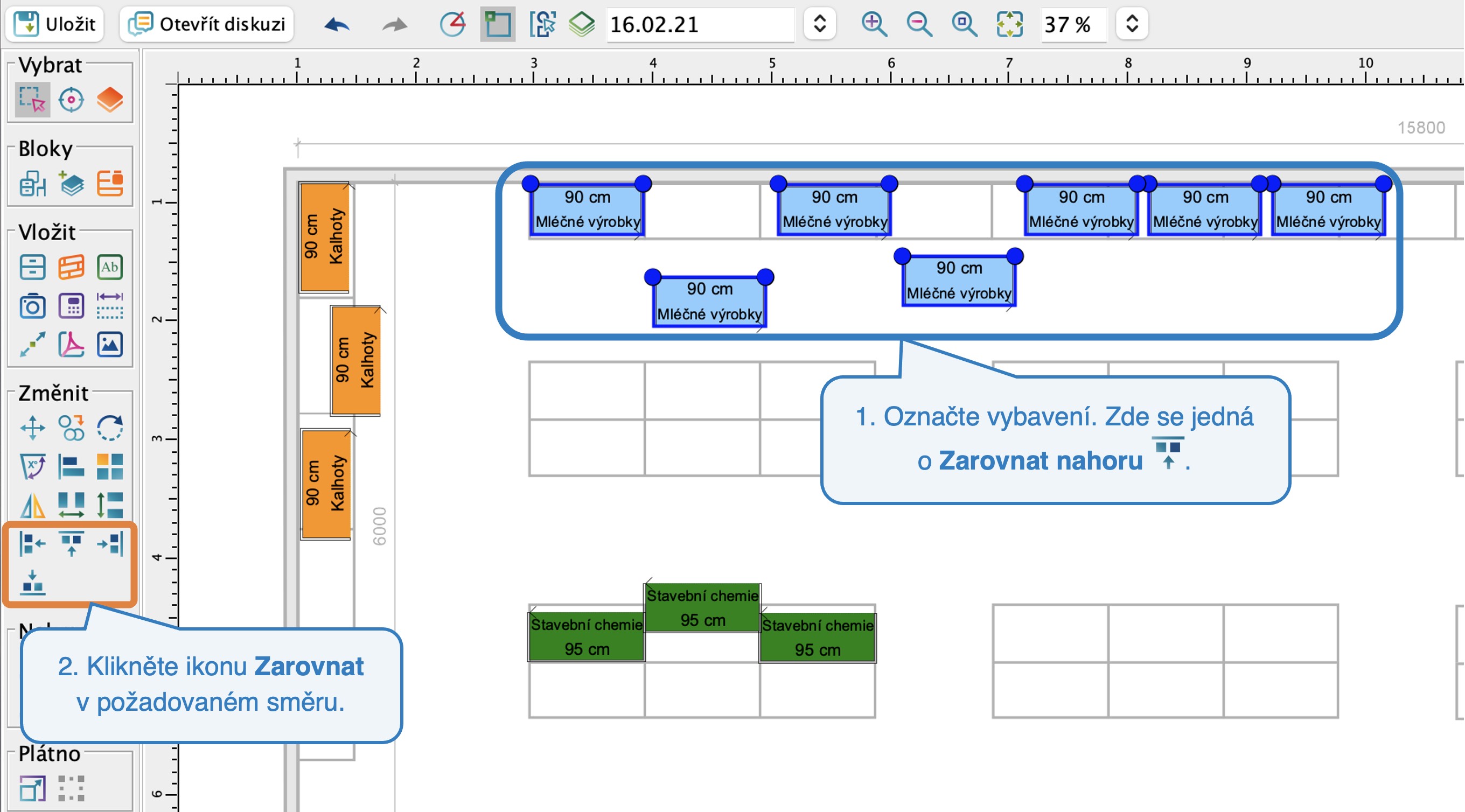Click the duplicate circles icon in Změnit
This screenshot has height=812, width=1465.
coord(71,428)
